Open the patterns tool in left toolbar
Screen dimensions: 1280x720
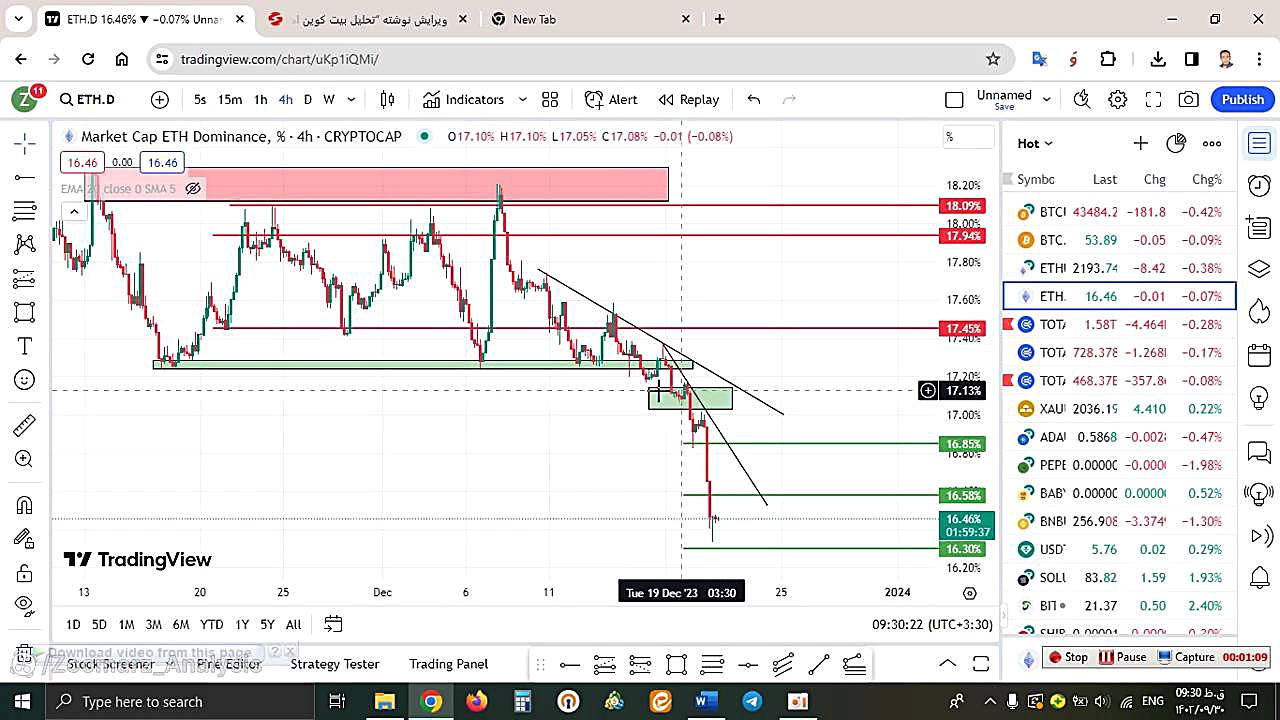click(x=25, y=244)
